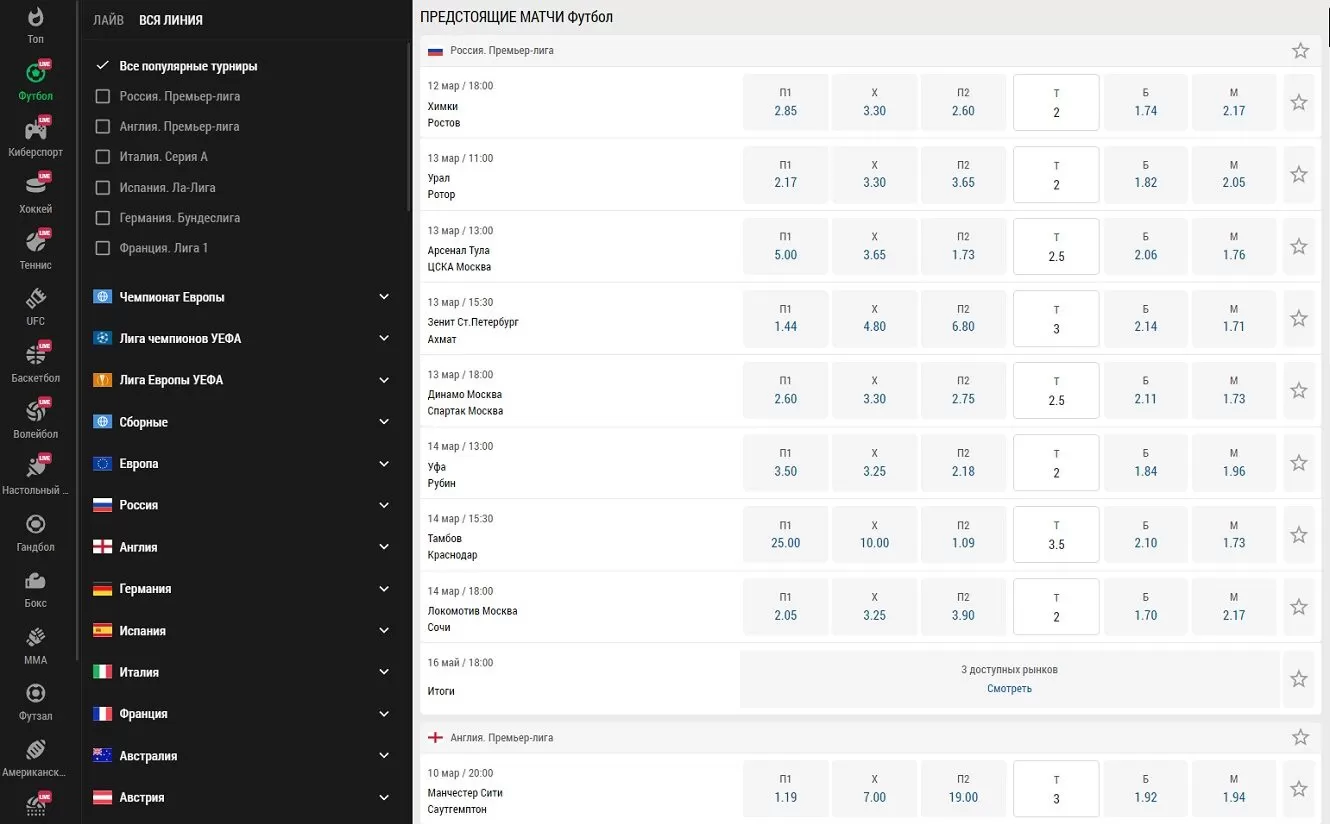Screen dimensions: 1330x824
Task: Switch to the ЛАЙВ tab
Action: 108,20
